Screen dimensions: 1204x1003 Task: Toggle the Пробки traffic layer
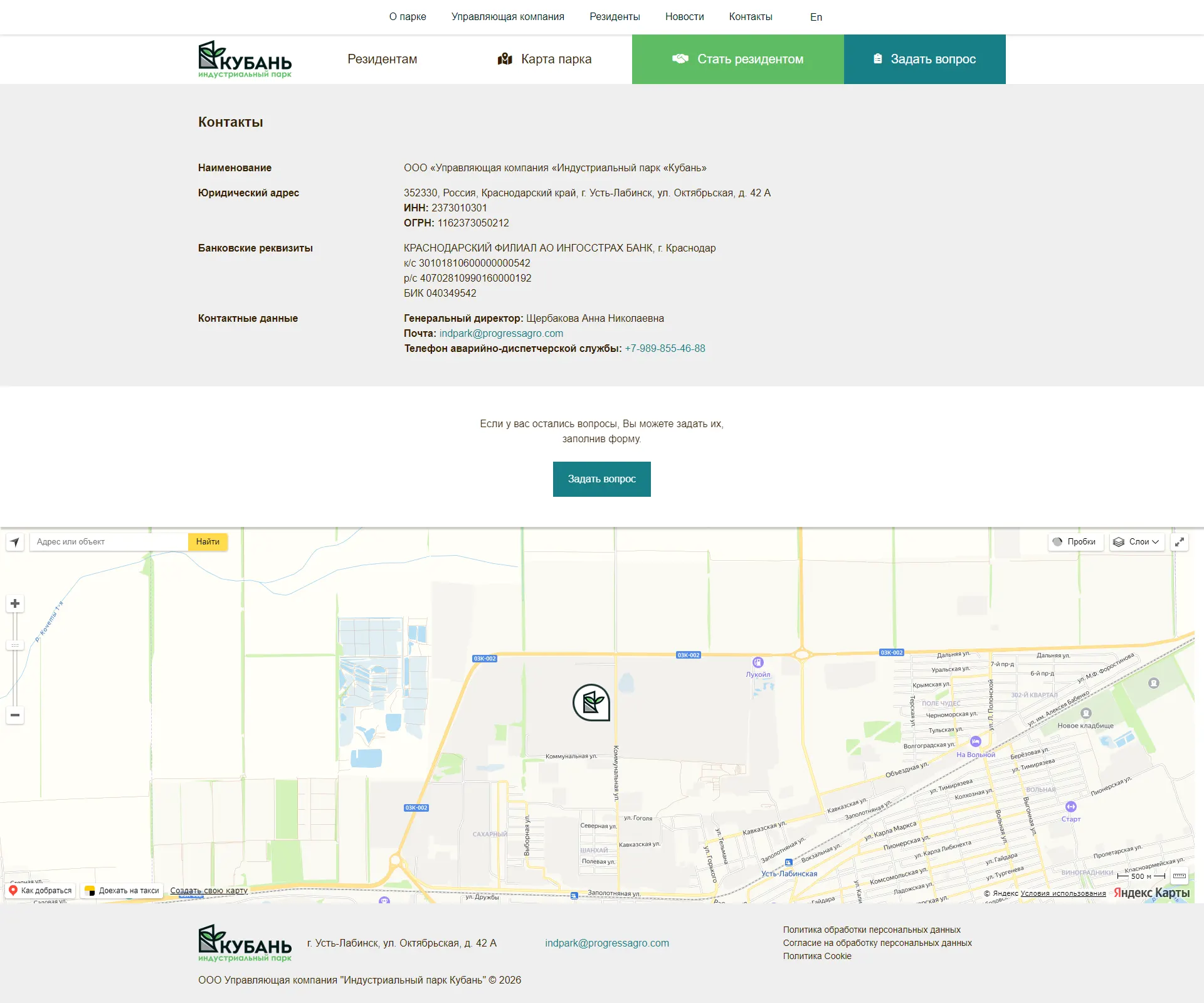pyautogui.click(x=1075, y=542)
